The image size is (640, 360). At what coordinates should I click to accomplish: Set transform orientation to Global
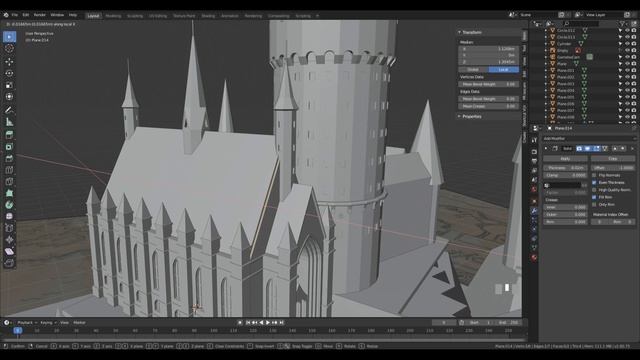click(473, 69)
